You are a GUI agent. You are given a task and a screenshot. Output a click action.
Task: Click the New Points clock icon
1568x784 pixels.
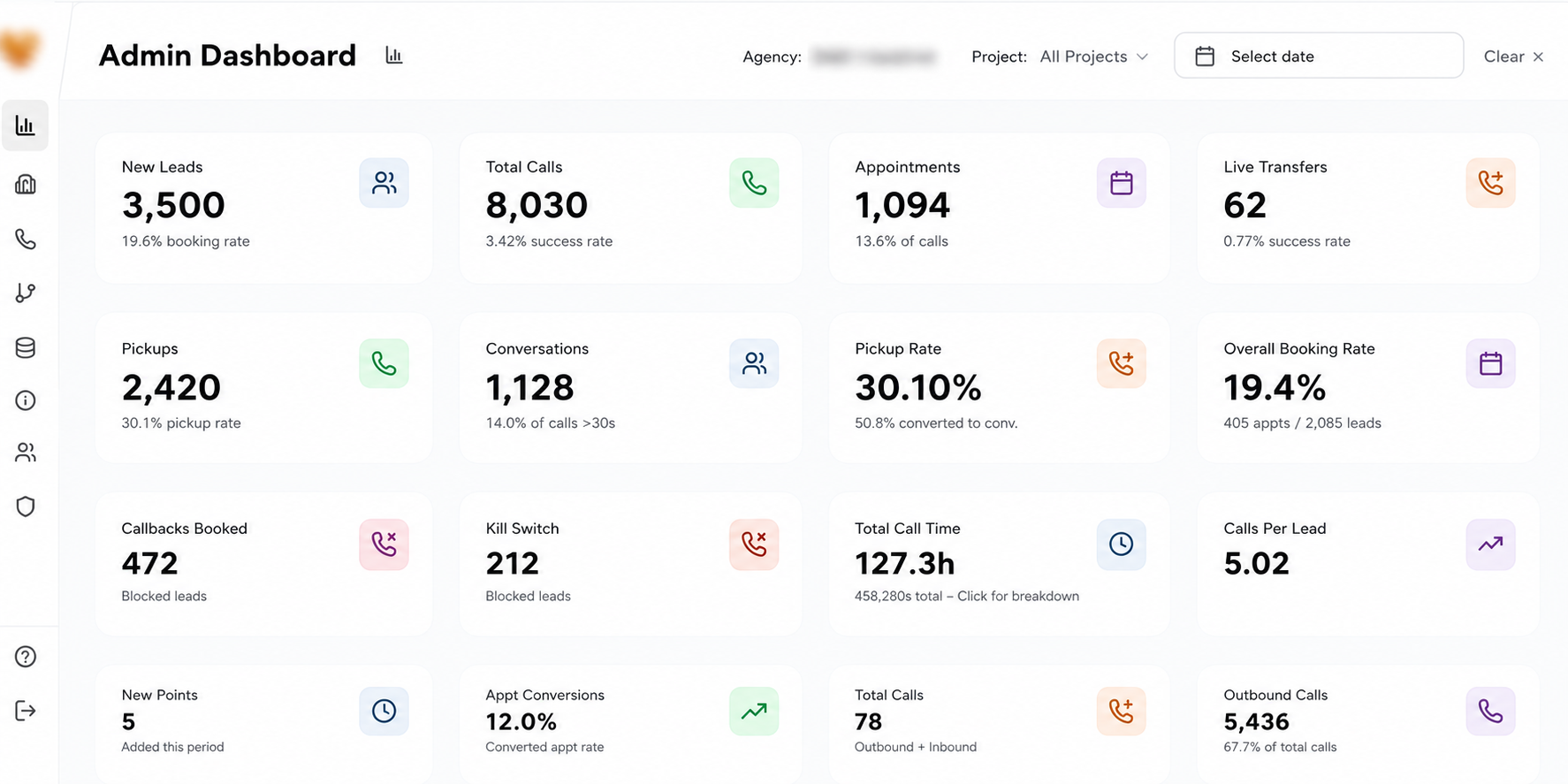[384, 711]
